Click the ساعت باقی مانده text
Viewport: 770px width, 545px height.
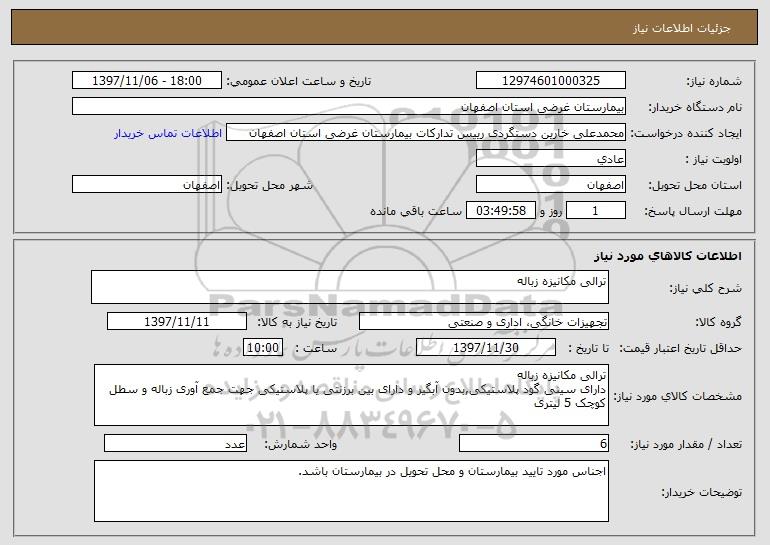coord(415,211)
